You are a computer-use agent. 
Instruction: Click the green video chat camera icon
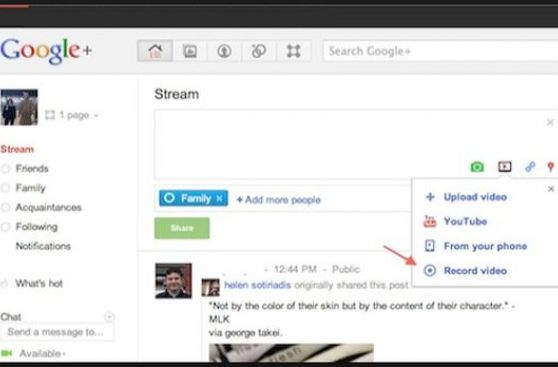pyautogui.click(x=7, y=353)
